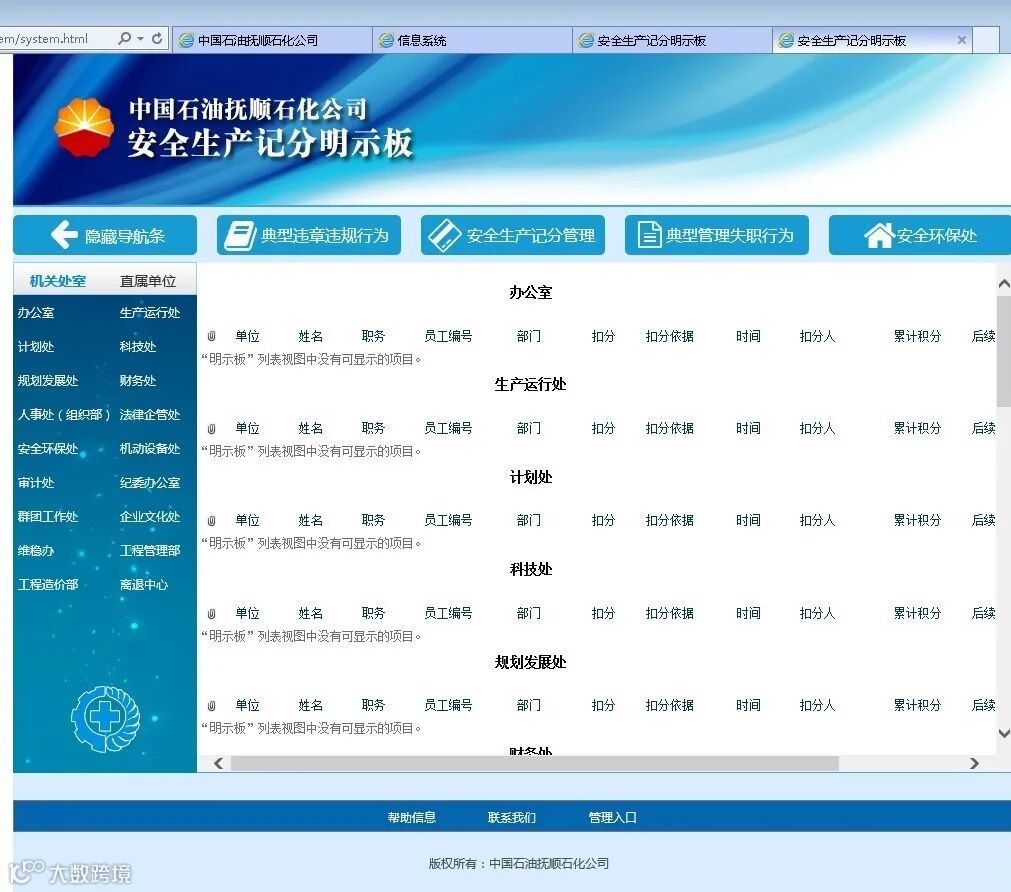Open the 科技处 link in the sidebar
This screenshot has height=892, width=1011.
[x=138, y=347]
